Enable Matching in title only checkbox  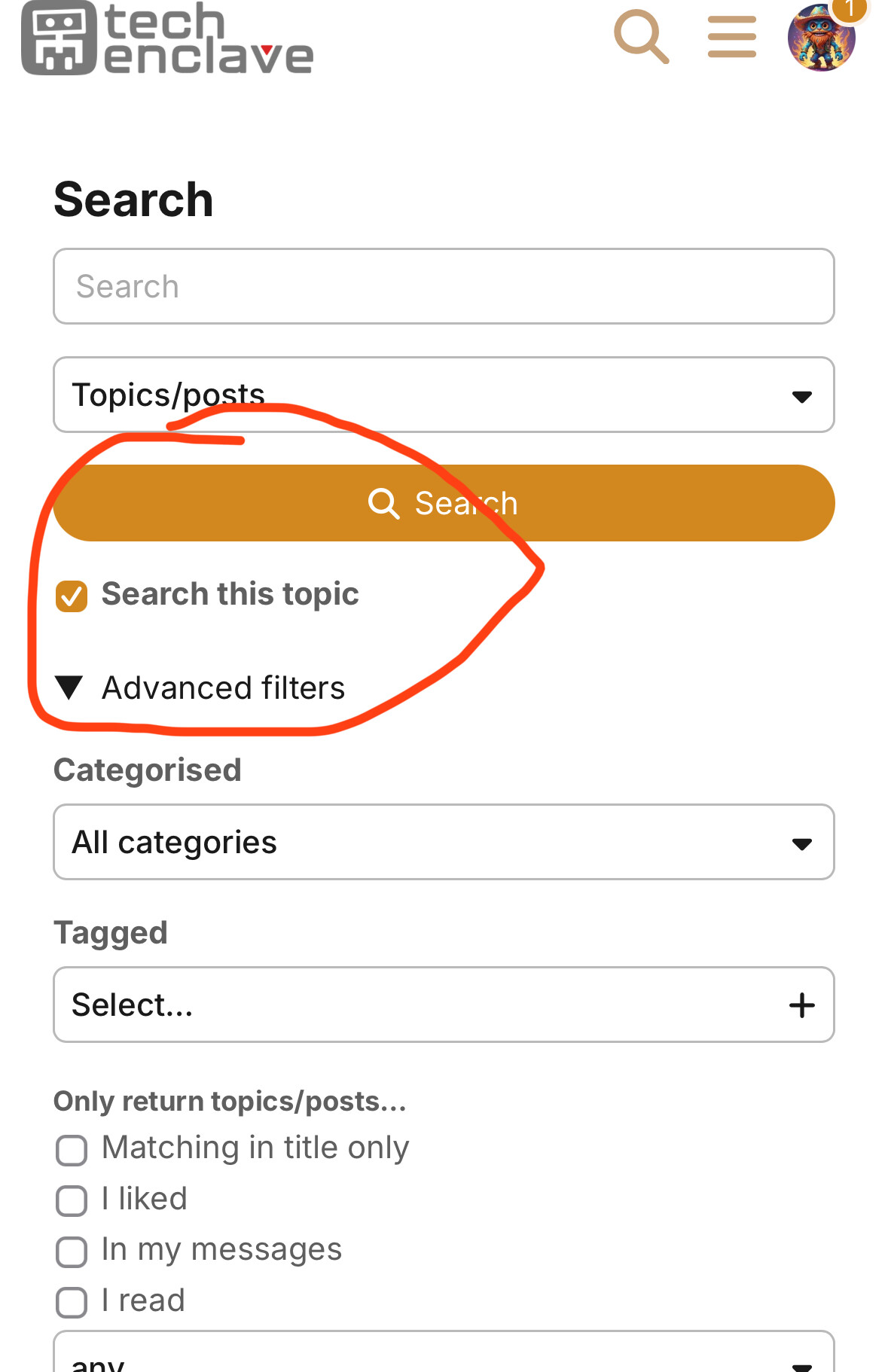click(72, 1150)
